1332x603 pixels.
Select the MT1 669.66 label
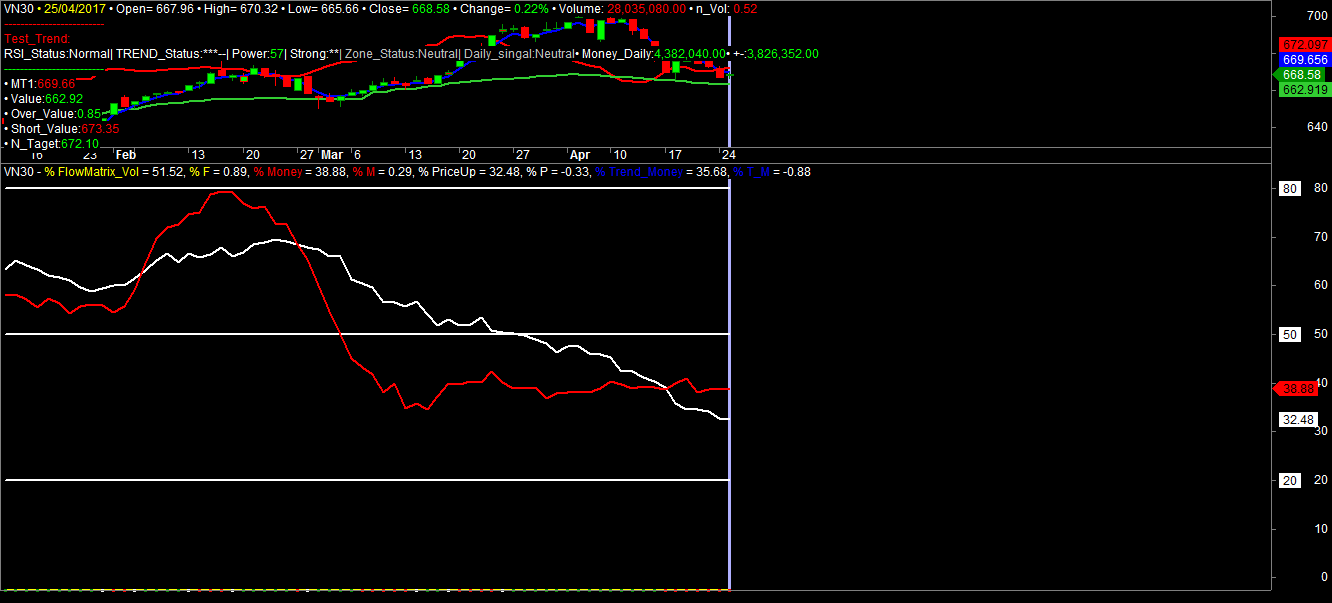coord(42,84)
